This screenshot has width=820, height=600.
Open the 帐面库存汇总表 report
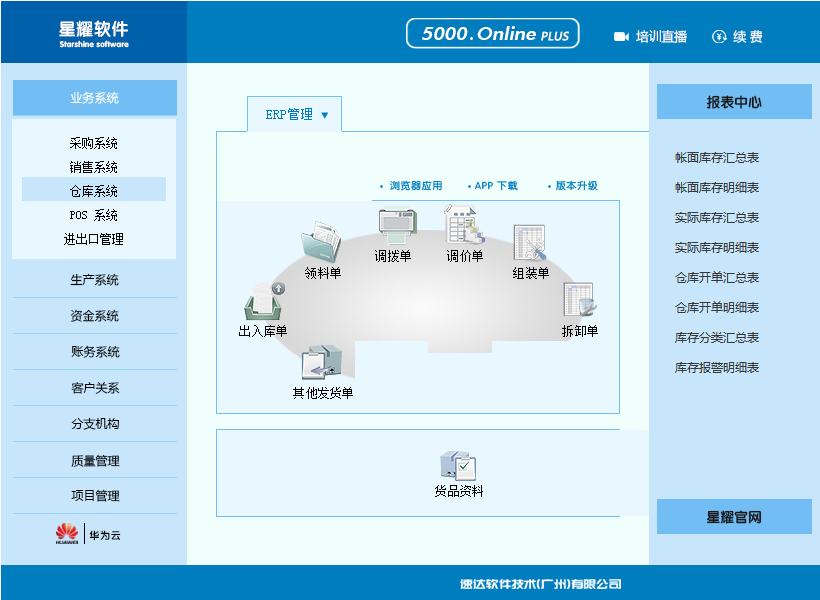point(716,157)
